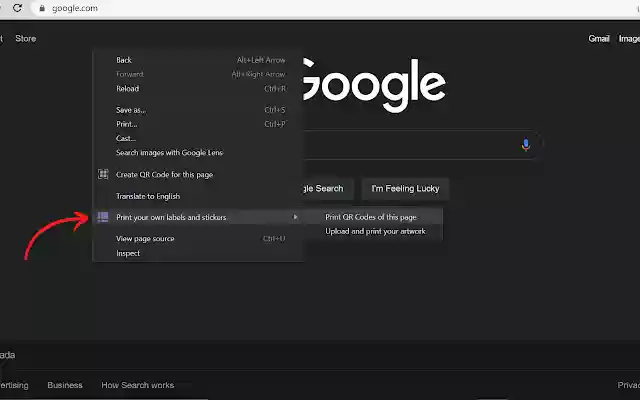
Task: Expand the labels and stickers submenu arrow
Action: tap(296, 217)
